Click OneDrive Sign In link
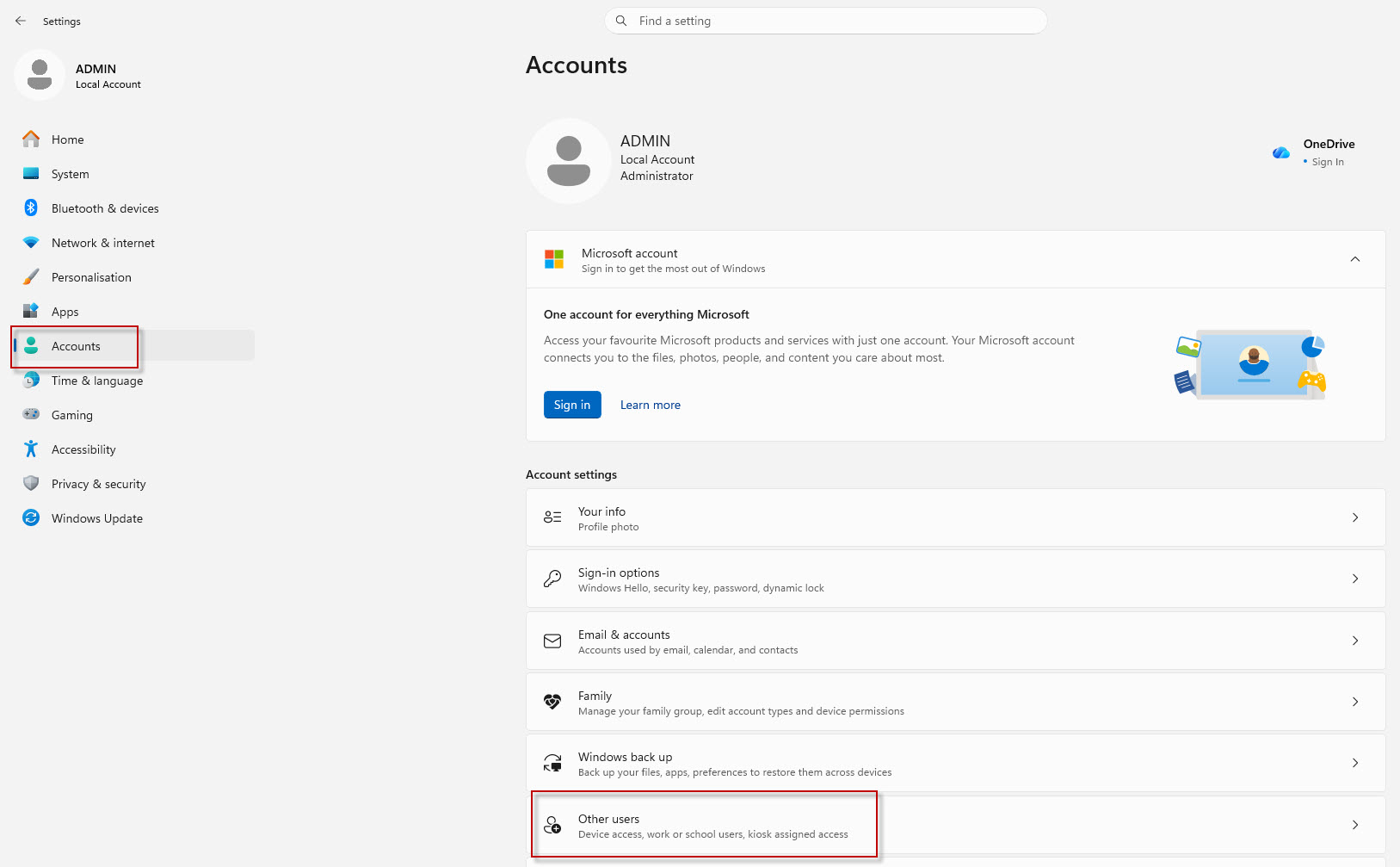Image resolution: width=1400 pixels, height=867 pixels. coord(1328,162)
